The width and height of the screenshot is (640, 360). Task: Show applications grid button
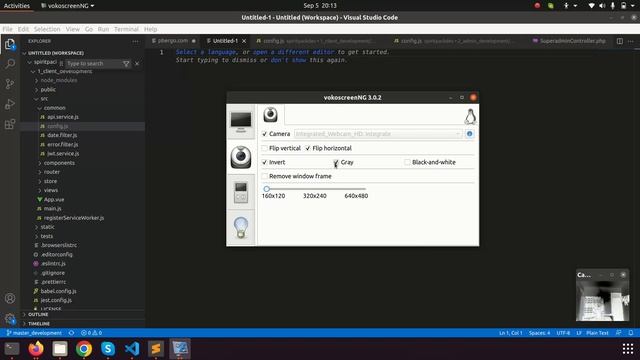click(x=628, y=349)
